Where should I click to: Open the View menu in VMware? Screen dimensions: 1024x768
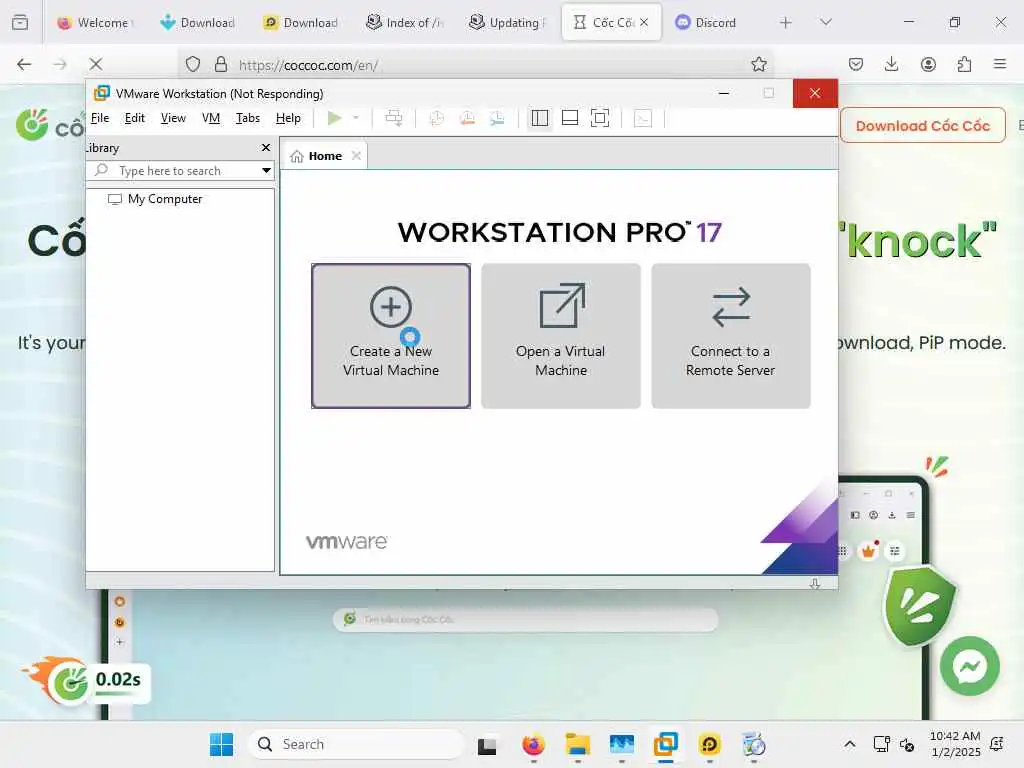(173, 118)
